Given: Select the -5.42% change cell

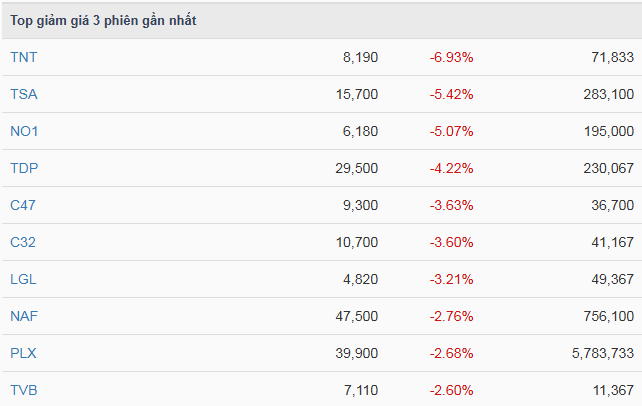Looking at the screenshot, I should coord(452,95).
